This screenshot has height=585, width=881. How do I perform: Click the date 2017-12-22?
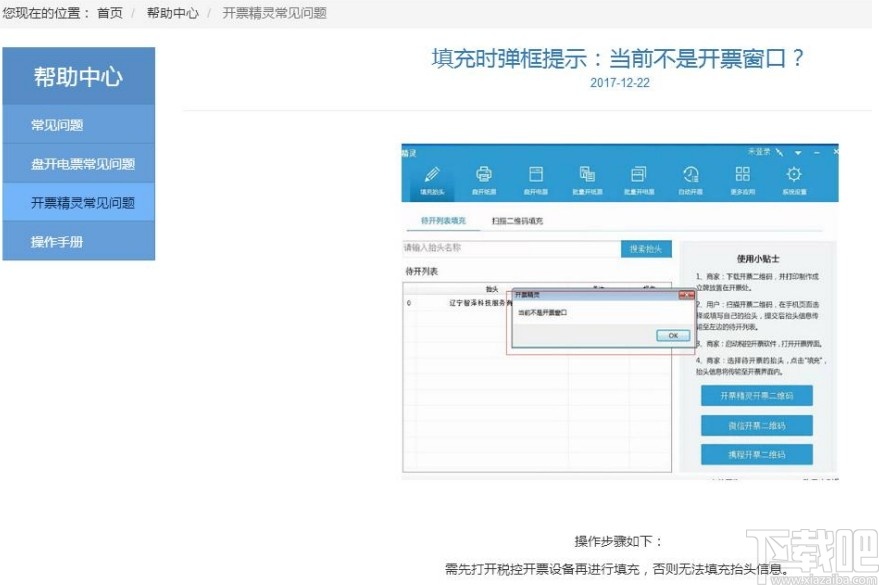click(620, 83)
